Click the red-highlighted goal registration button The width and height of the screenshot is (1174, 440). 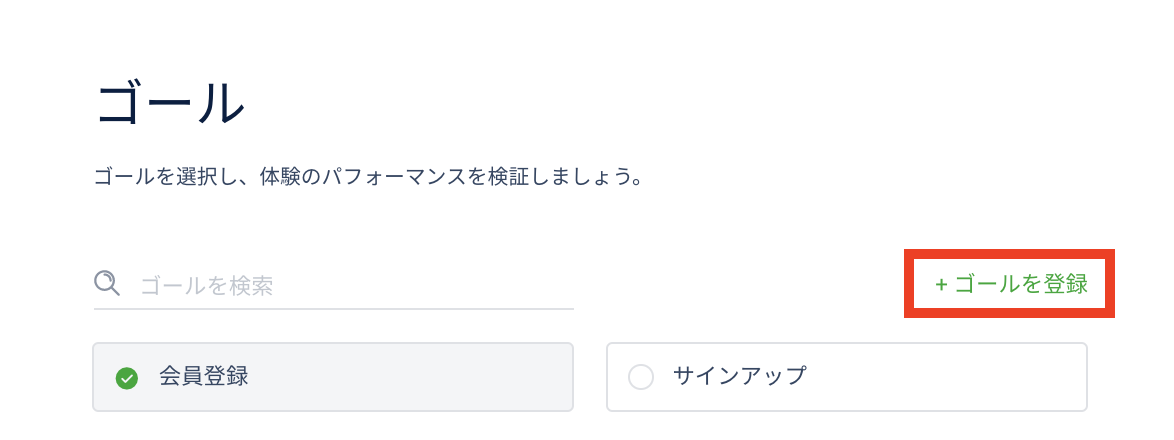coord(1009,284)
